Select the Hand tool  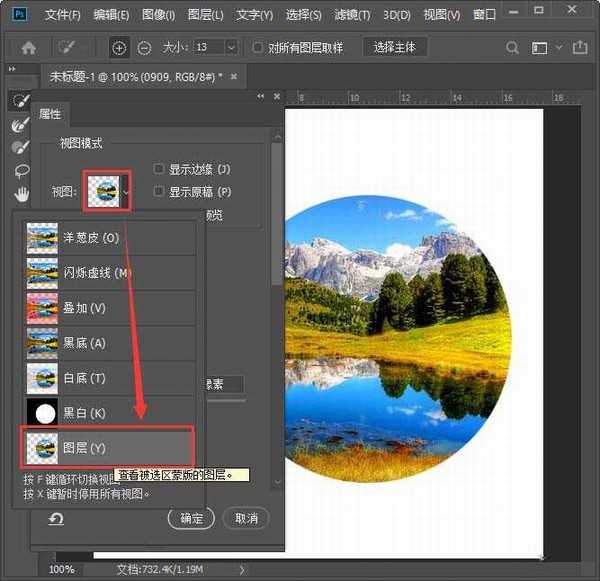pos(19,192)
